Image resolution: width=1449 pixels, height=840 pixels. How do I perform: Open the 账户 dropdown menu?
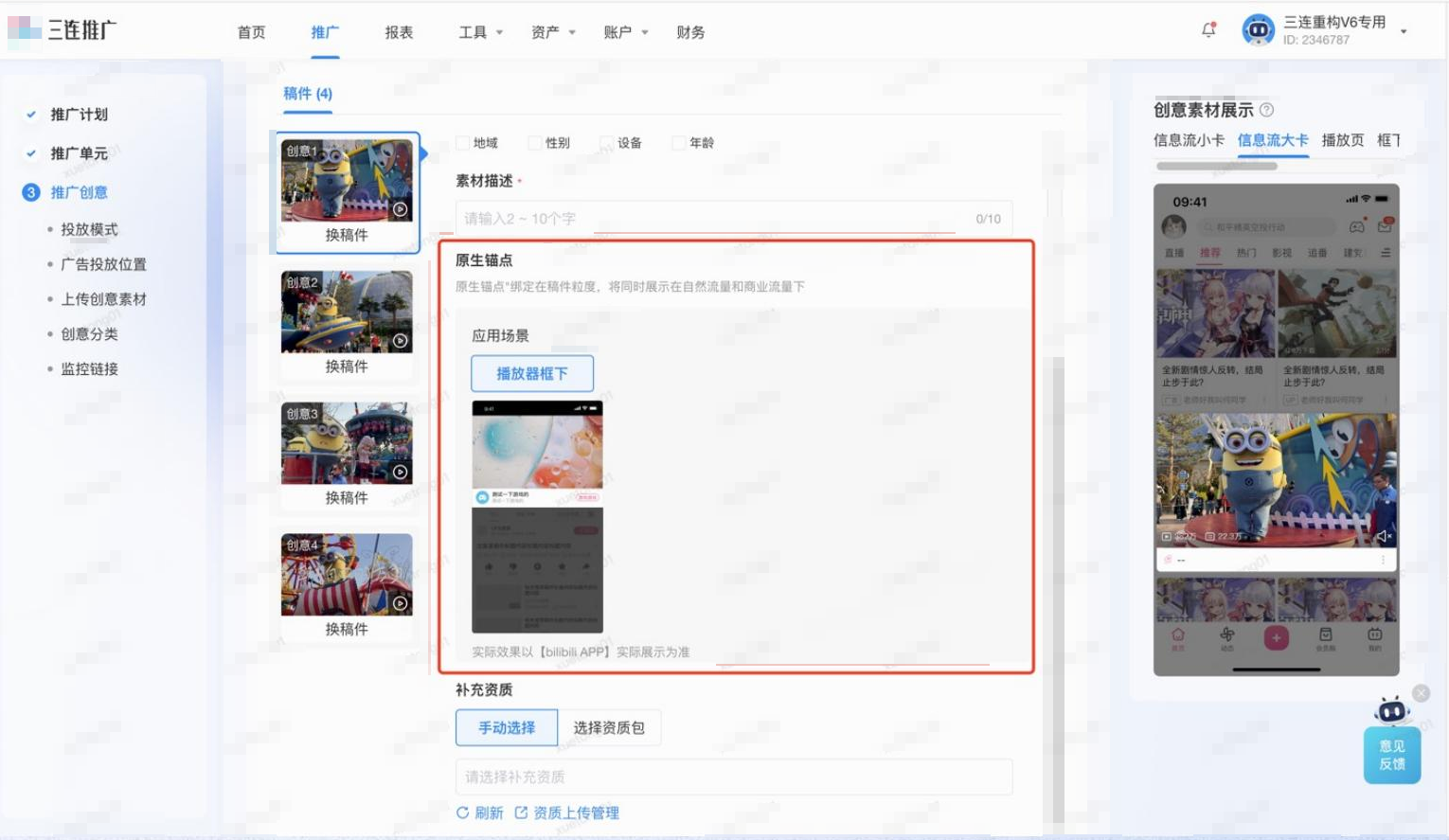pyautogui.click(x=625, y=32)
